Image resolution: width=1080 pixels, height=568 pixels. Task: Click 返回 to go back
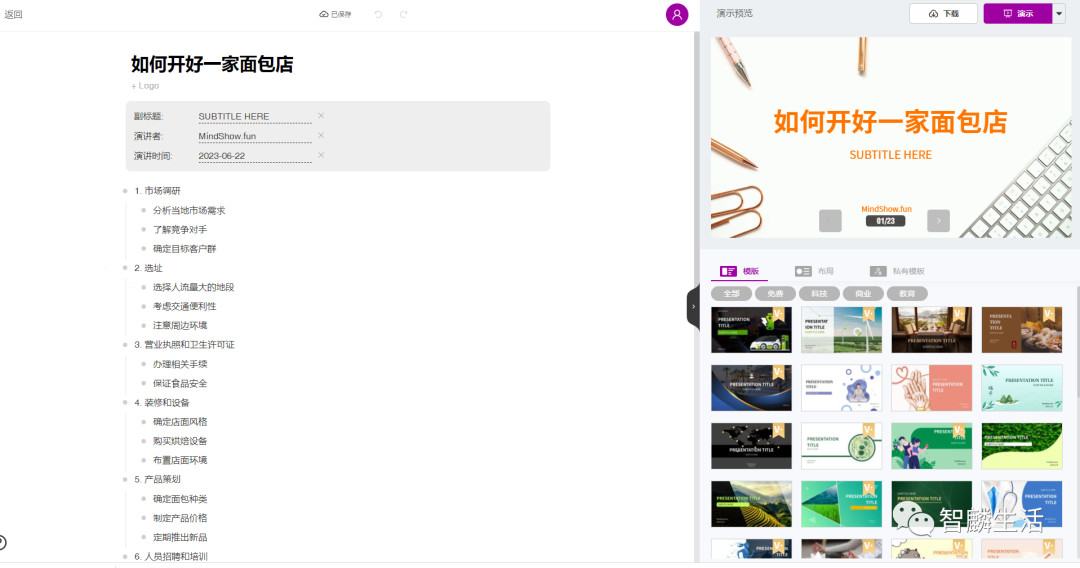tap(14, 14)
